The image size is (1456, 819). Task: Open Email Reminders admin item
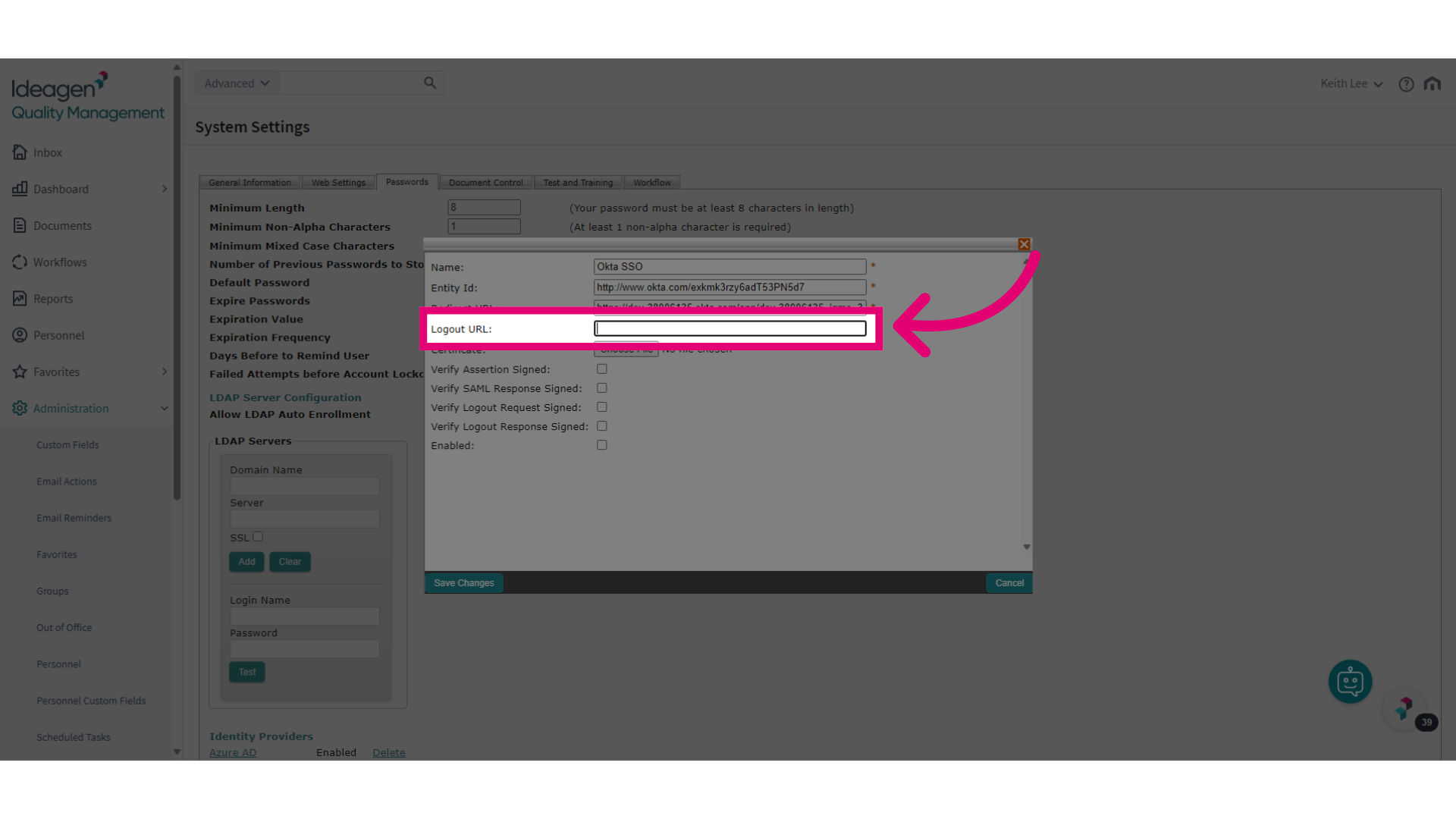(x=74, y=518)
